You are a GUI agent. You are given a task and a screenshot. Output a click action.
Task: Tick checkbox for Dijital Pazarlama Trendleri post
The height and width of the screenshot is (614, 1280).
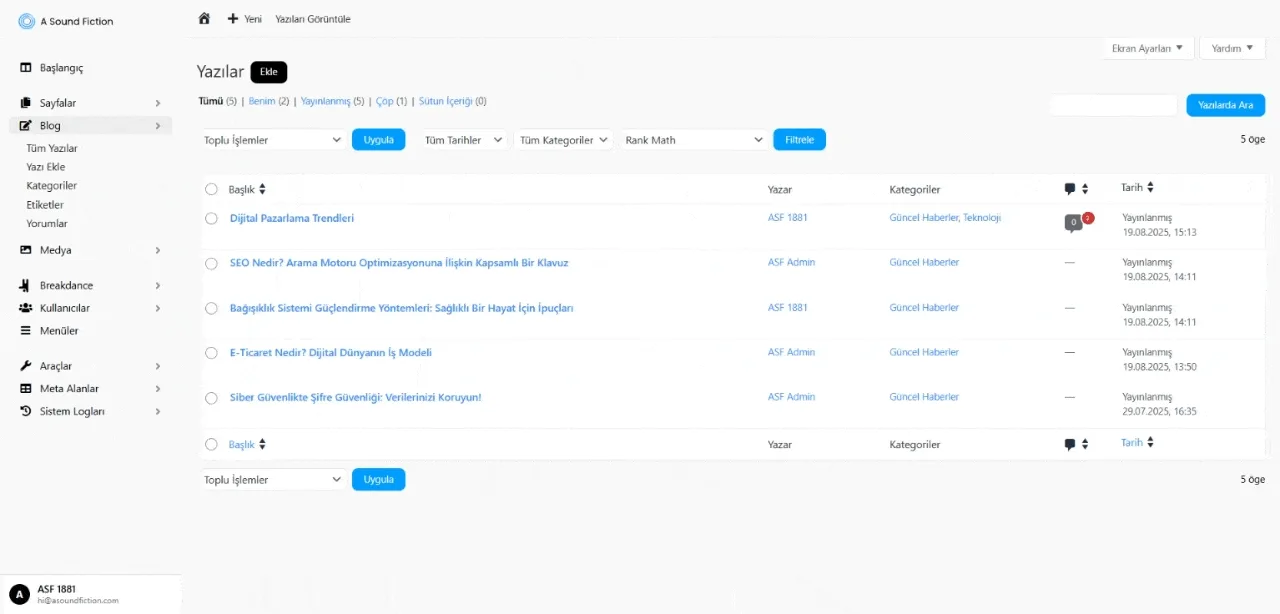(211, 218)
